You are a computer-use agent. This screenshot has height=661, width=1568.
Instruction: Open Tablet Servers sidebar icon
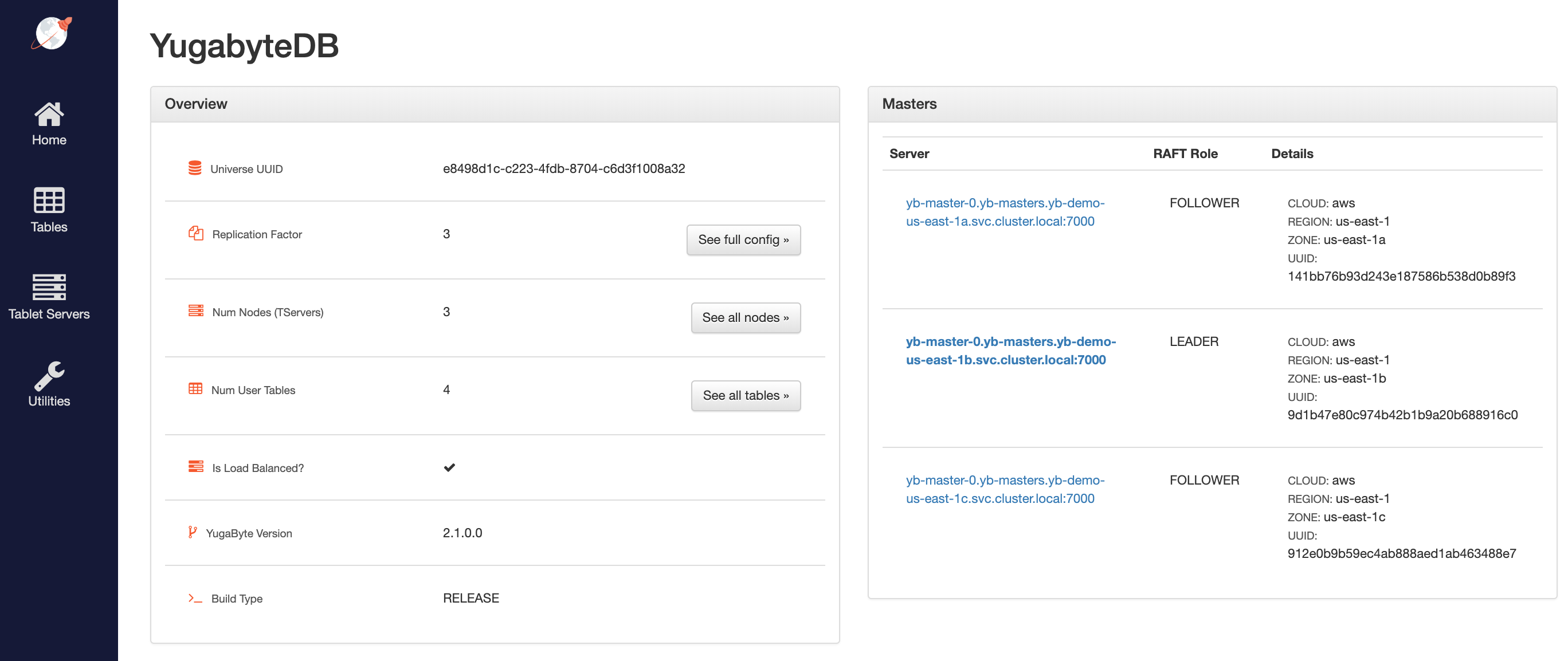(x=49, y=287)
